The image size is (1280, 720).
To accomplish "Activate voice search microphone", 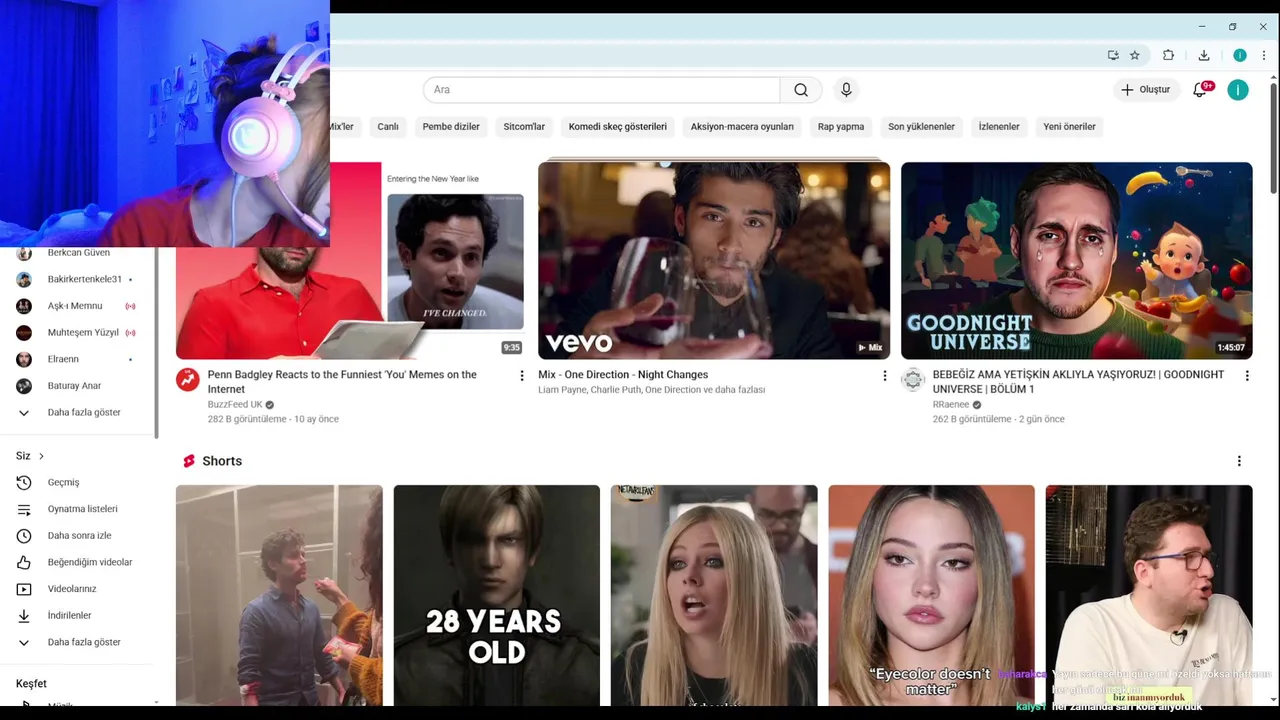I will point(846,90).
